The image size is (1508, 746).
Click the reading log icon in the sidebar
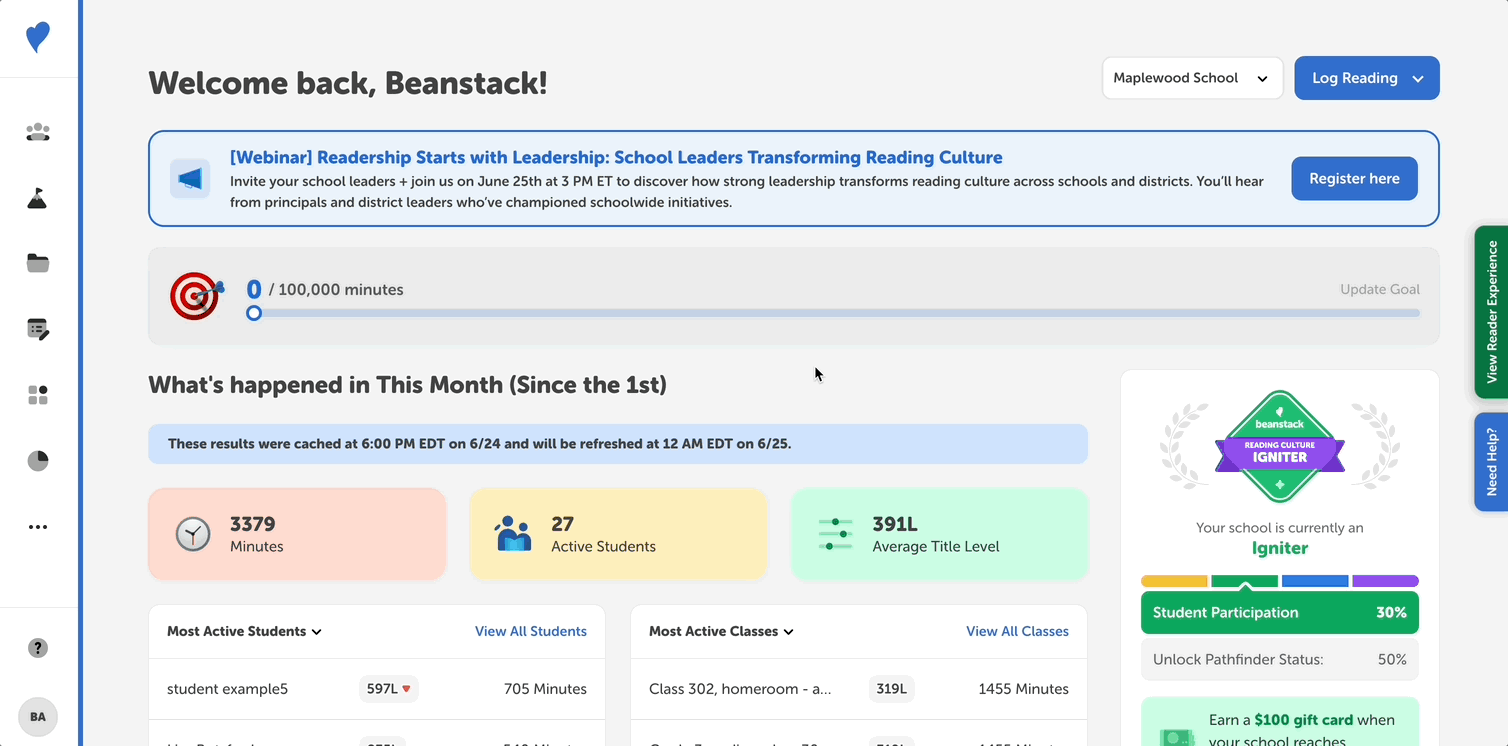[x=38, y=329]
